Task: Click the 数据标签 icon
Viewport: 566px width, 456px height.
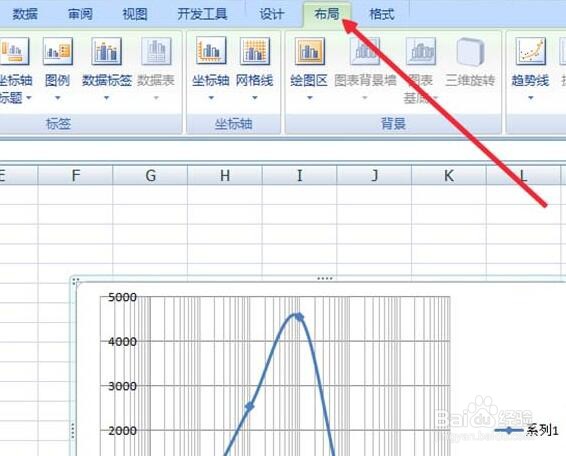Action: [x=106, y=52]
